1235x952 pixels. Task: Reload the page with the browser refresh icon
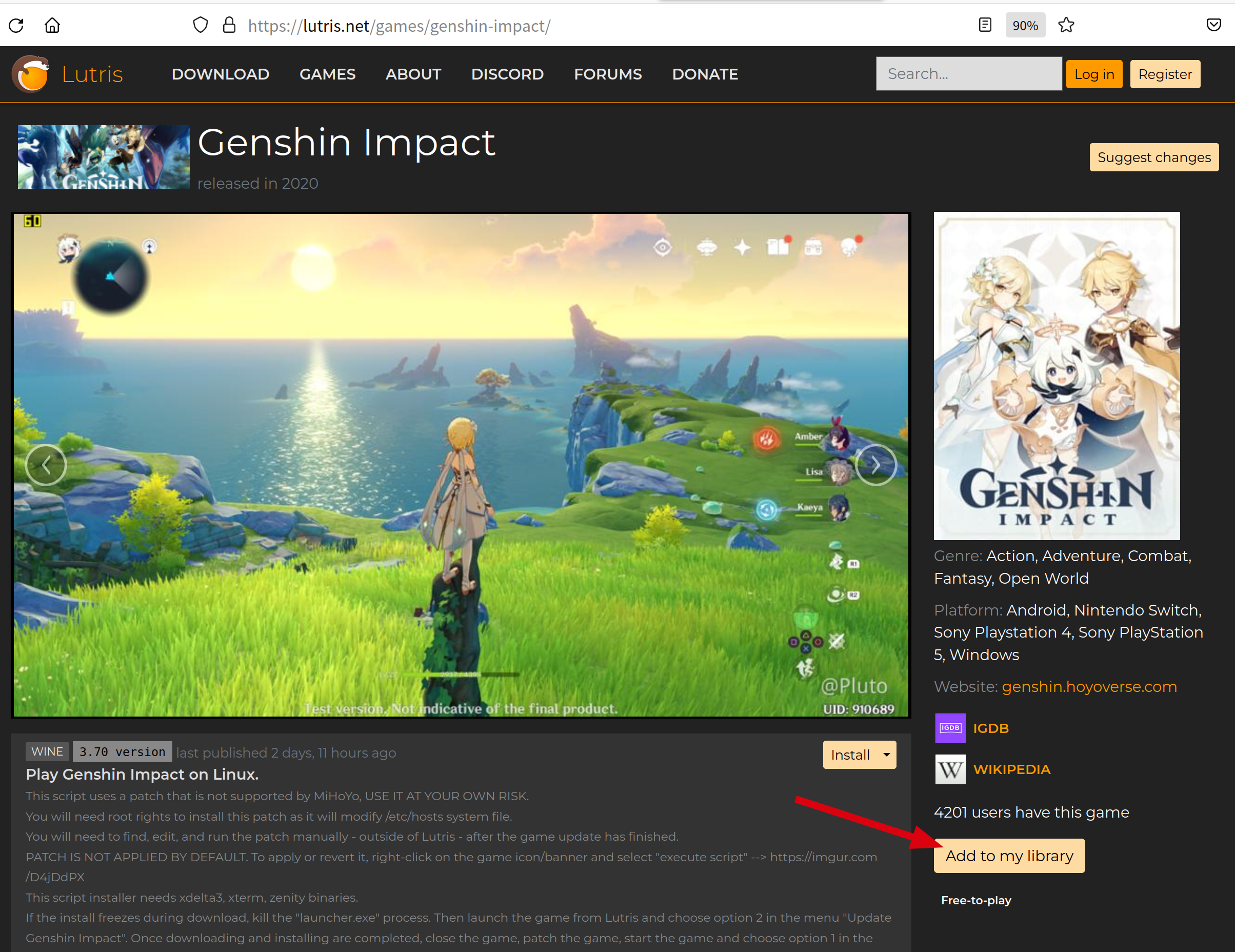click(x=16, y=26)
